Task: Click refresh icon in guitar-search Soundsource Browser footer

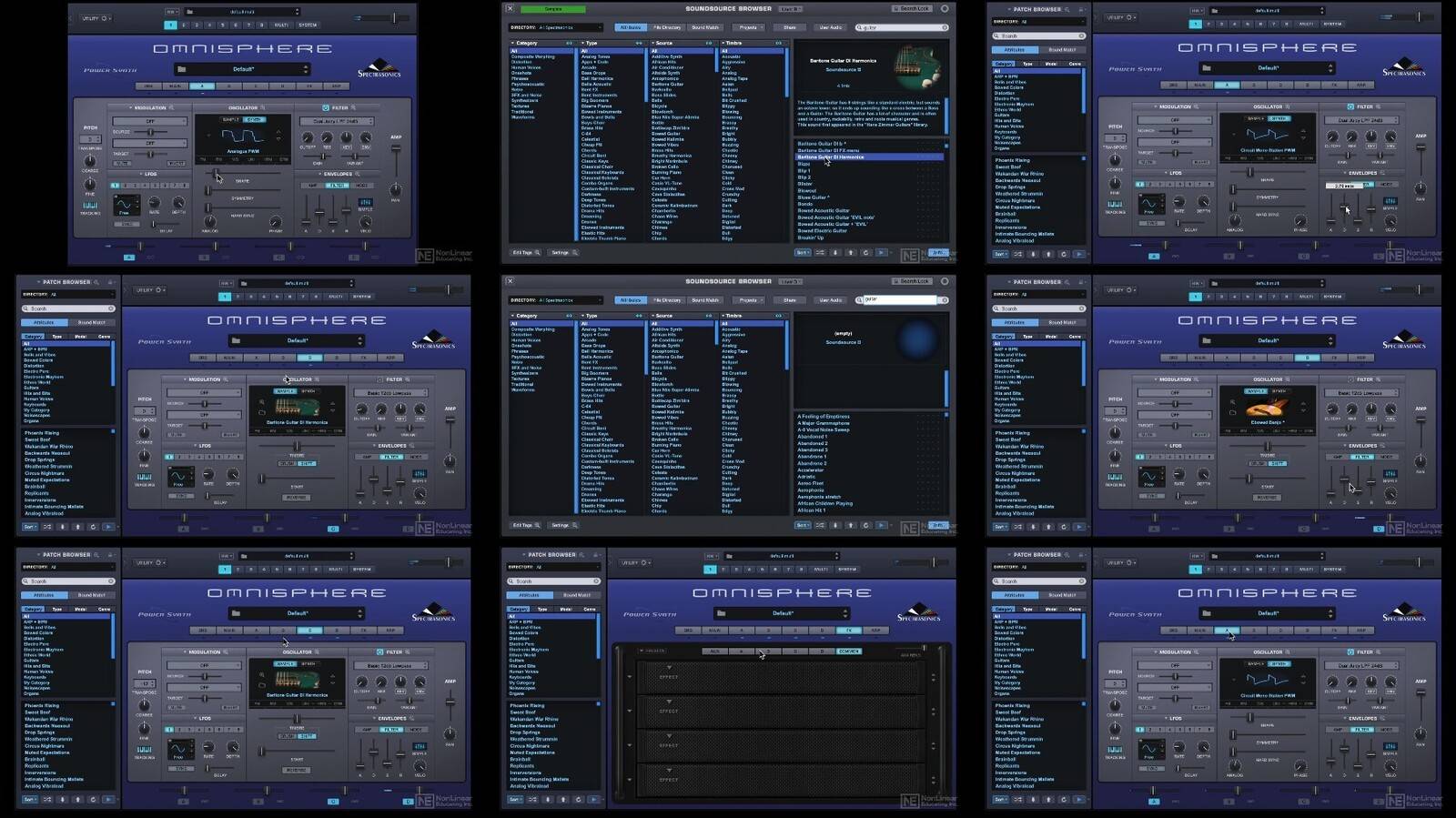Action: click(x=865, y=253)
